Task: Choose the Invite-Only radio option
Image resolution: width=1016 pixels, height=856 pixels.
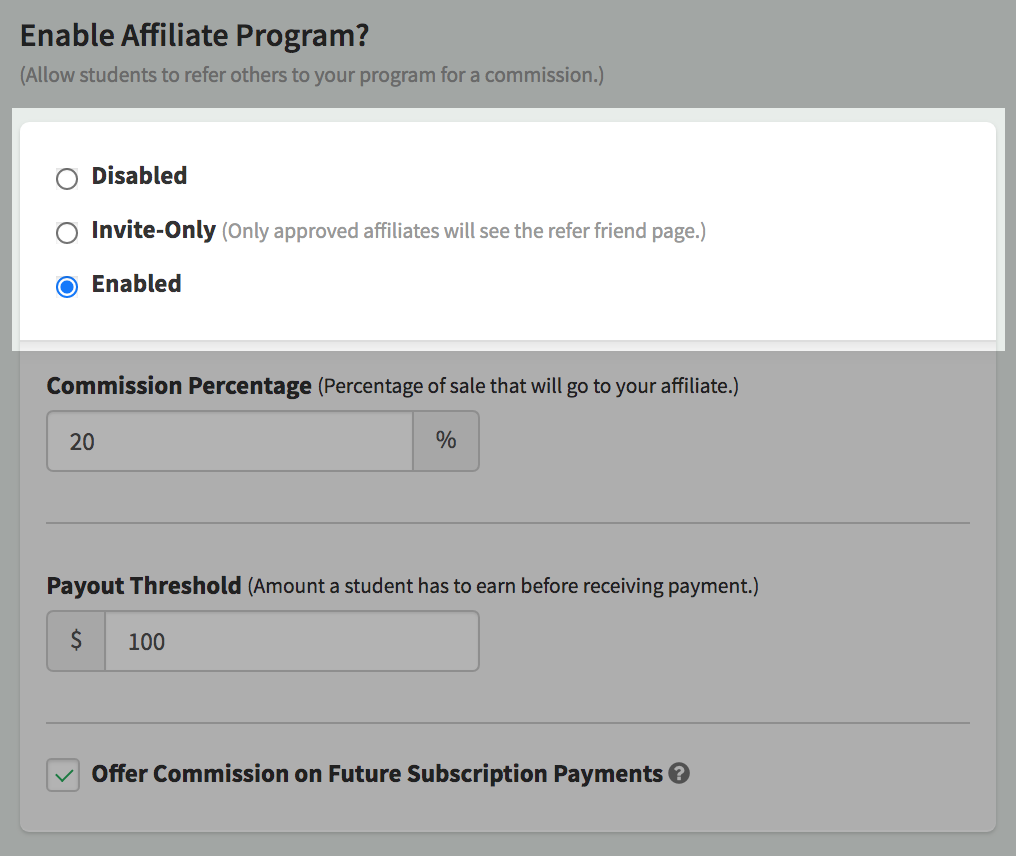Action: 67,233
